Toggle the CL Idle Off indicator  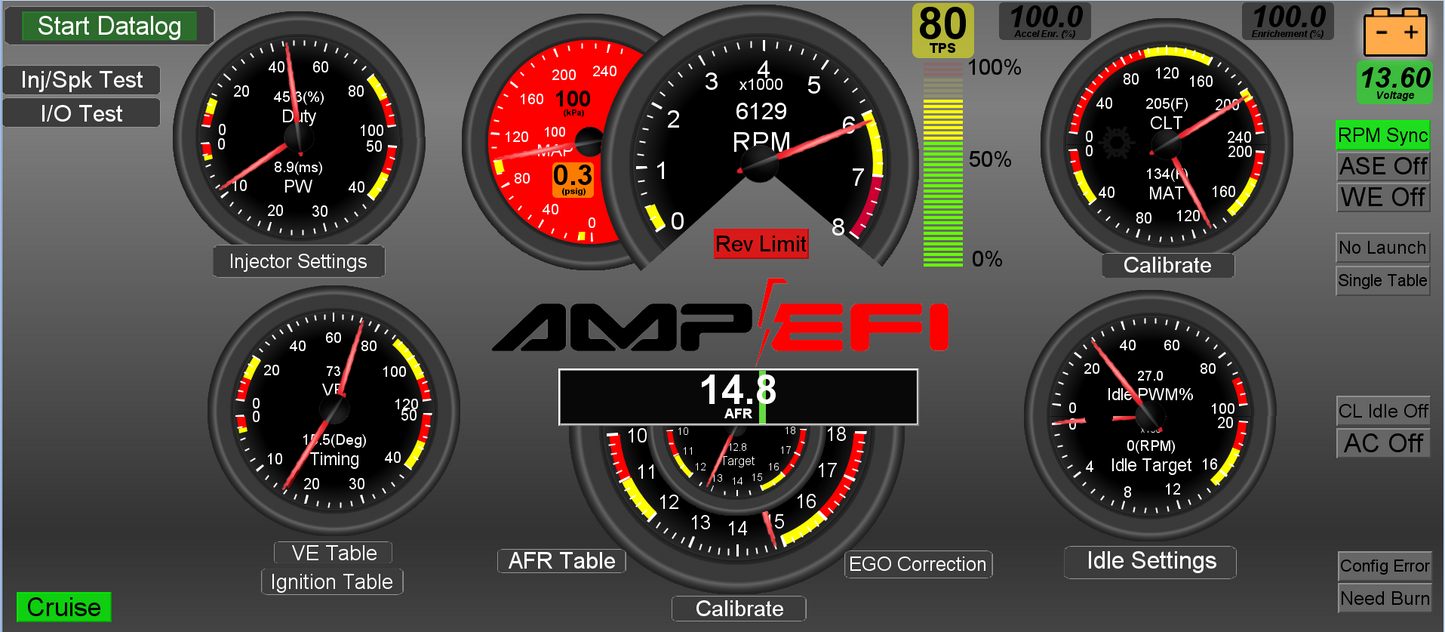coord(1383,411)
